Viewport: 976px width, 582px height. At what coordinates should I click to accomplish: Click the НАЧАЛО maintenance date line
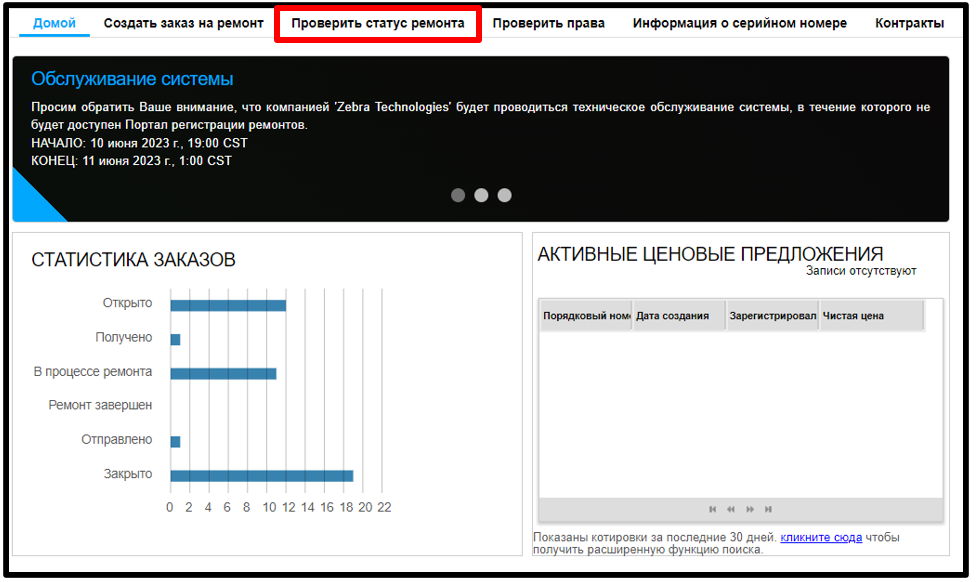click(x=139, y=143)
